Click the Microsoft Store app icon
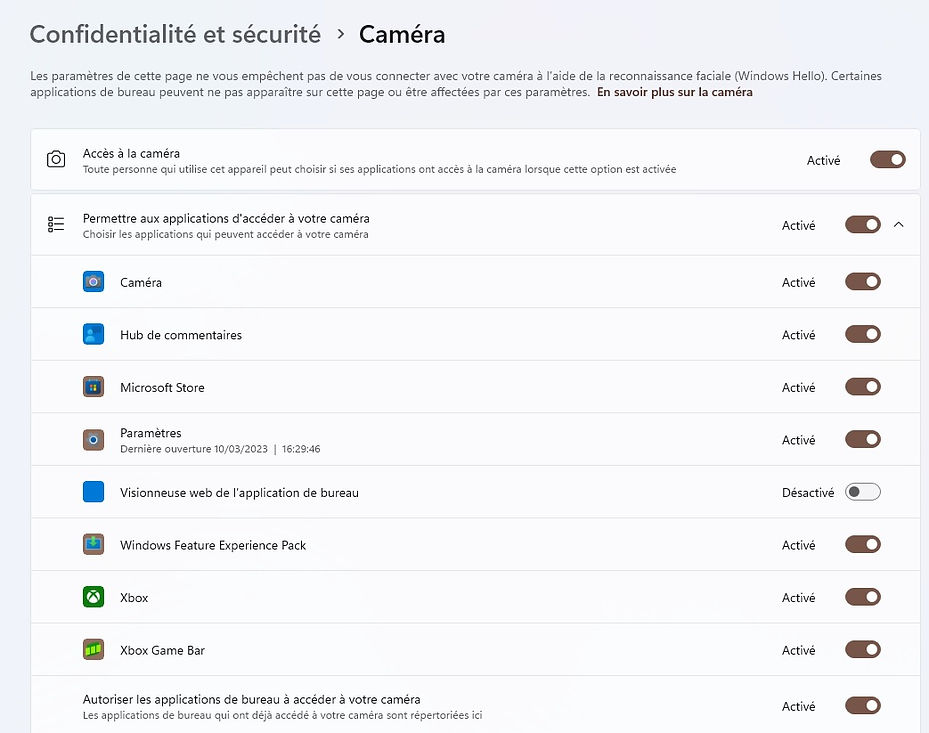Viewport: 929px width, 733px height. click(93, 387)
